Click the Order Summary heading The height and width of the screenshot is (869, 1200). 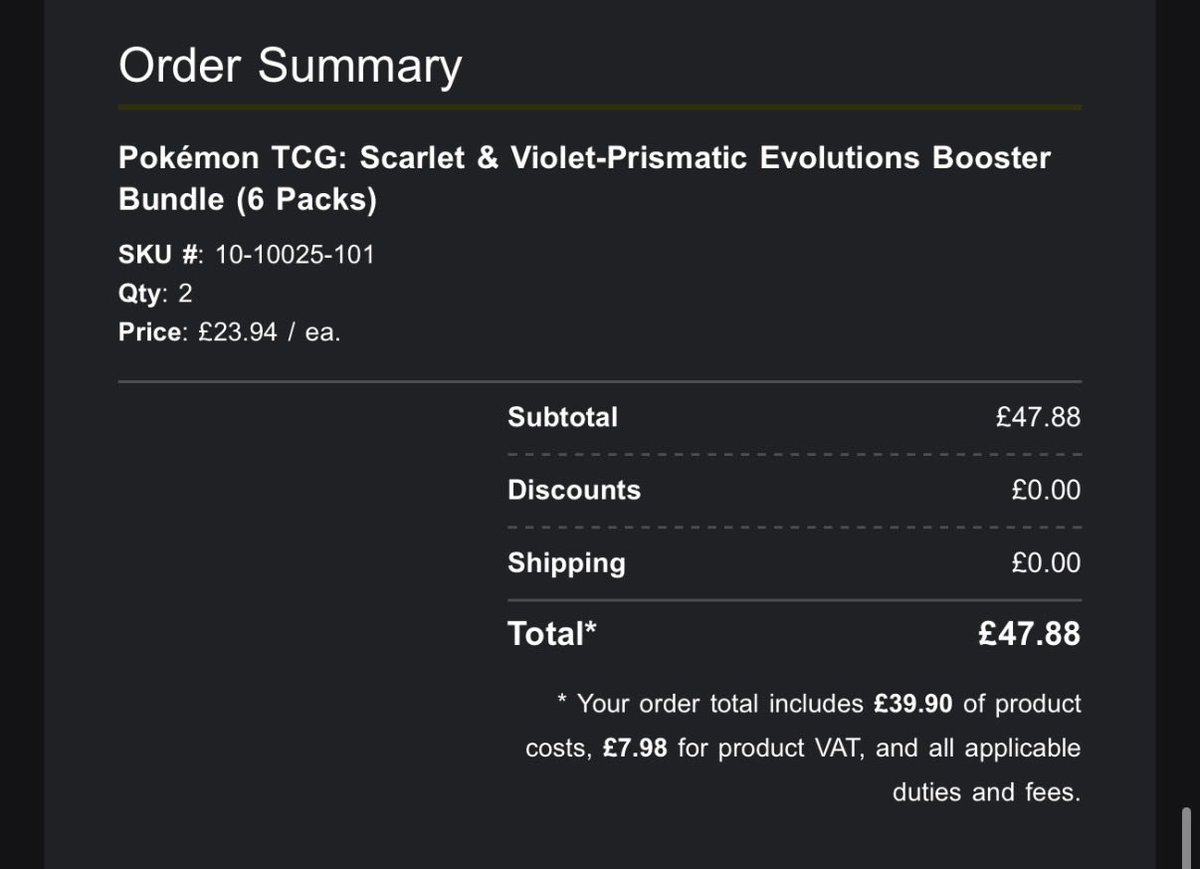click(x=290, y=66)
